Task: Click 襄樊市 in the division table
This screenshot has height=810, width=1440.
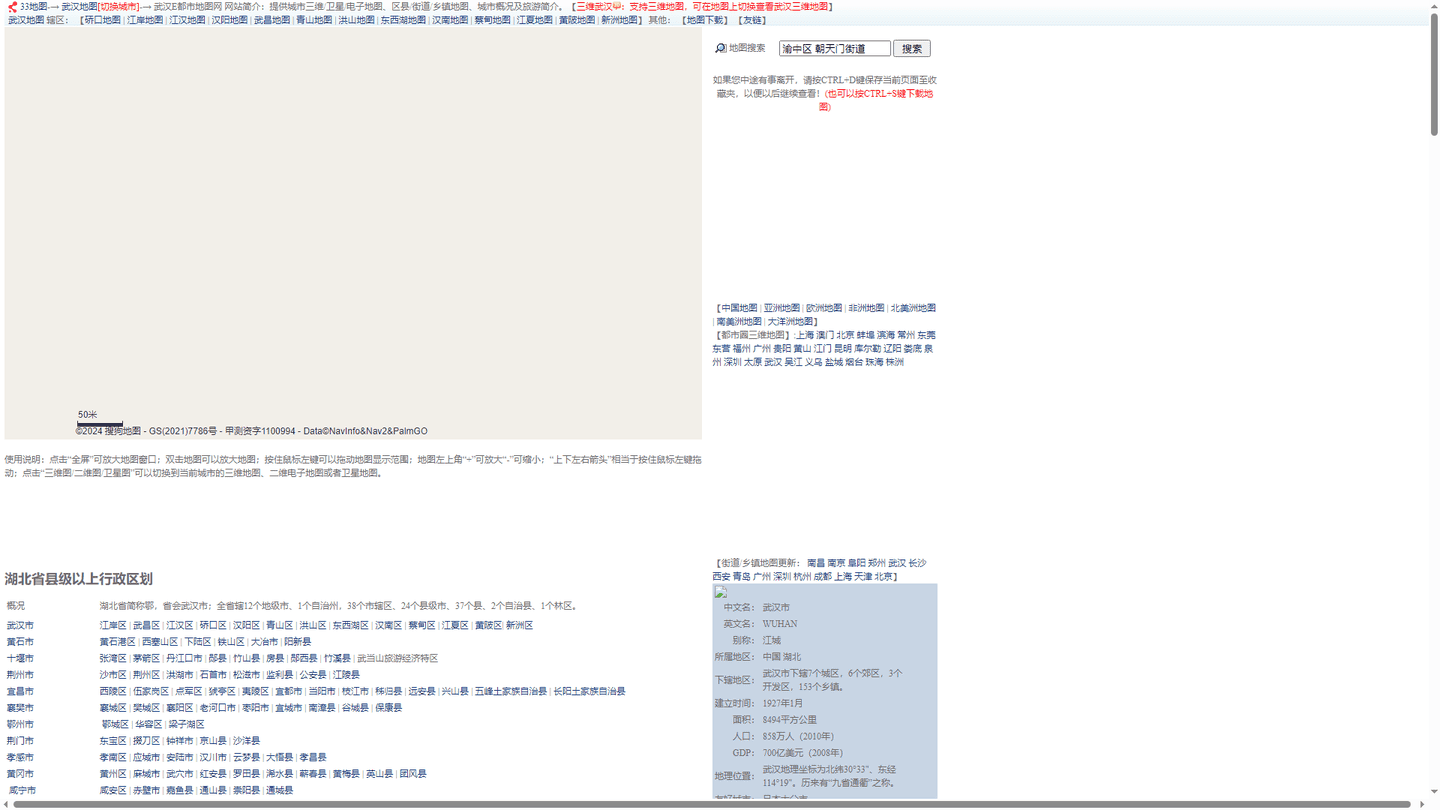Action: coord(20,708)
